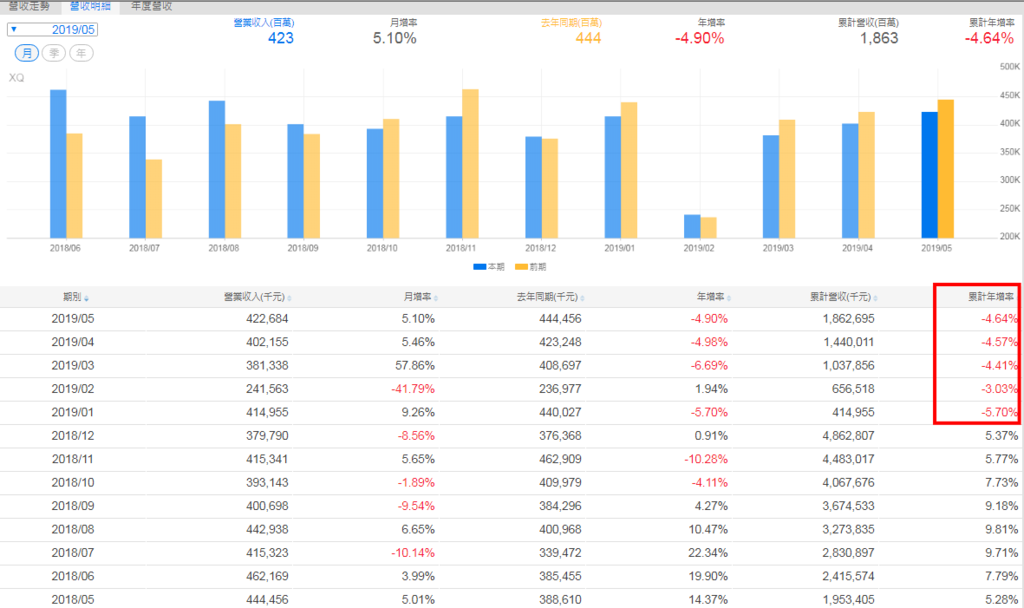Click the 423 營業收入(百萬) summary value
Screen dimensions: 1024x608
[x=281, y=38]
